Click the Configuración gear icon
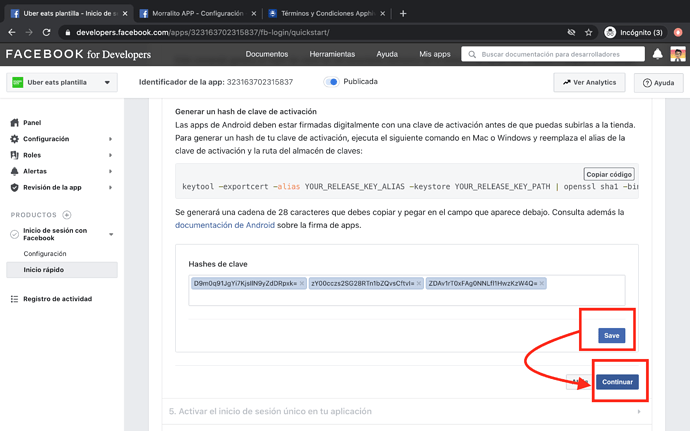This screenshot has width=690, height=431. click(x=15, y=139)
